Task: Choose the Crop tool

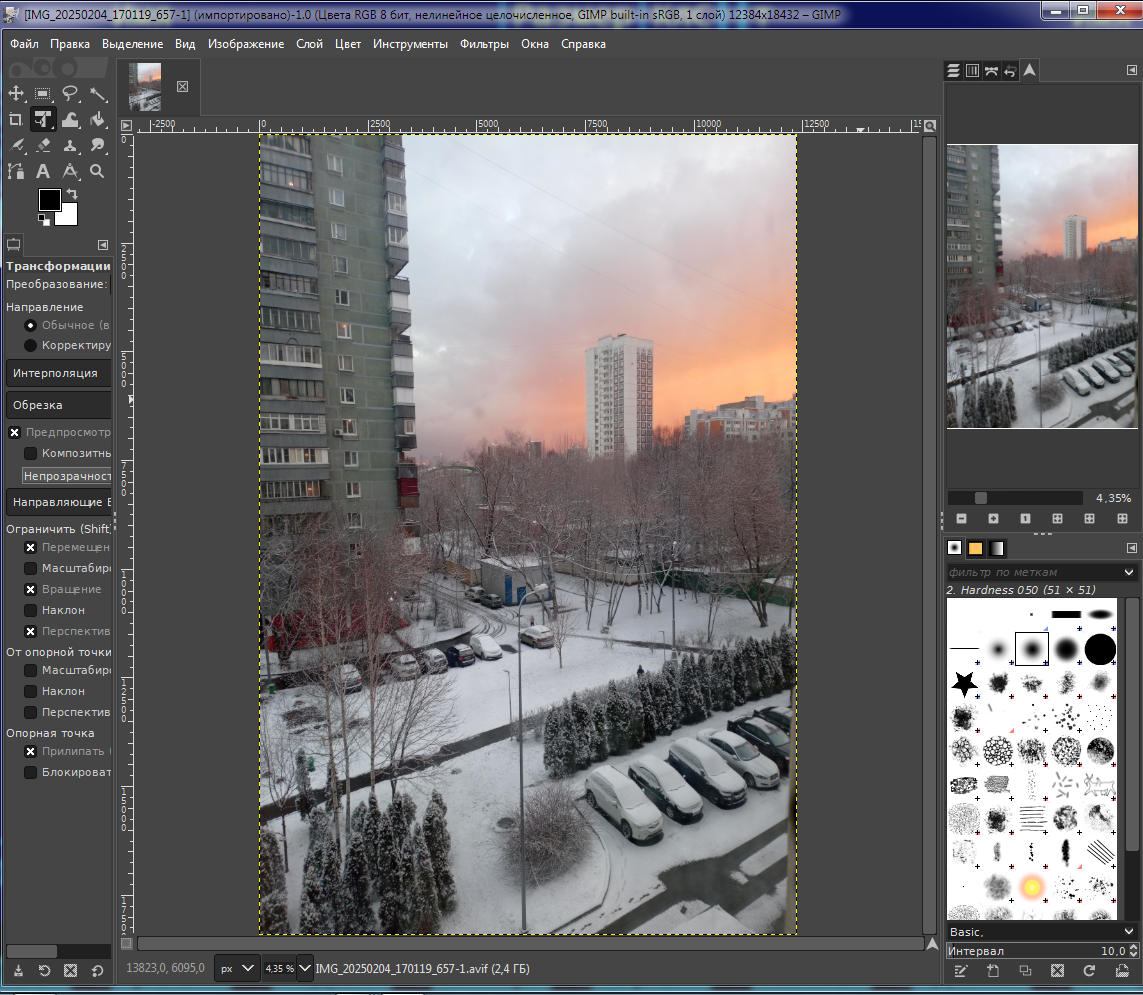Action: tap(16, 120)
